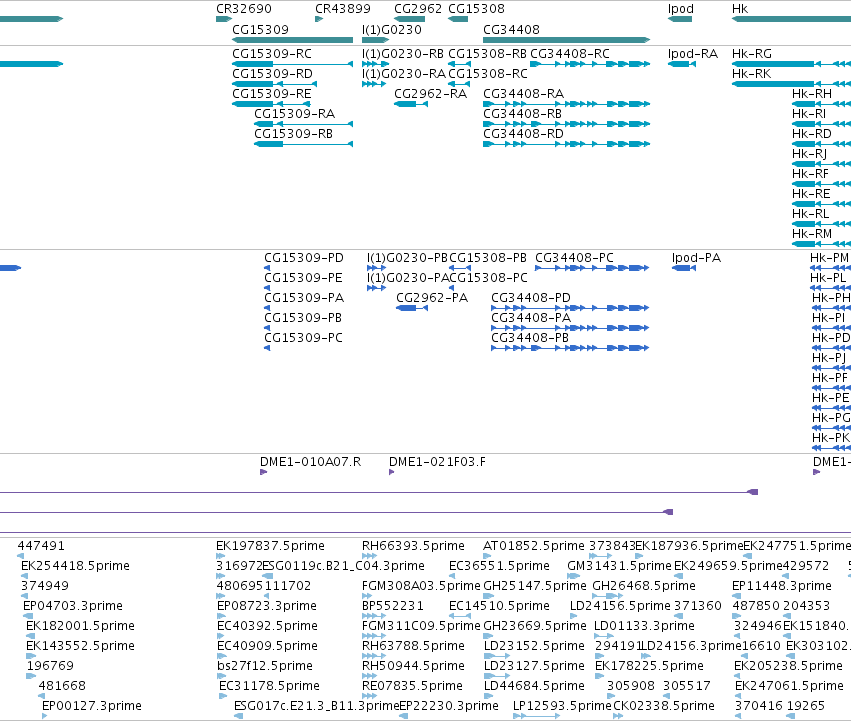Viewport: 851px width, 721px height.
Task: Click transcript label CG15309-RE
Action: click(272, 94)
